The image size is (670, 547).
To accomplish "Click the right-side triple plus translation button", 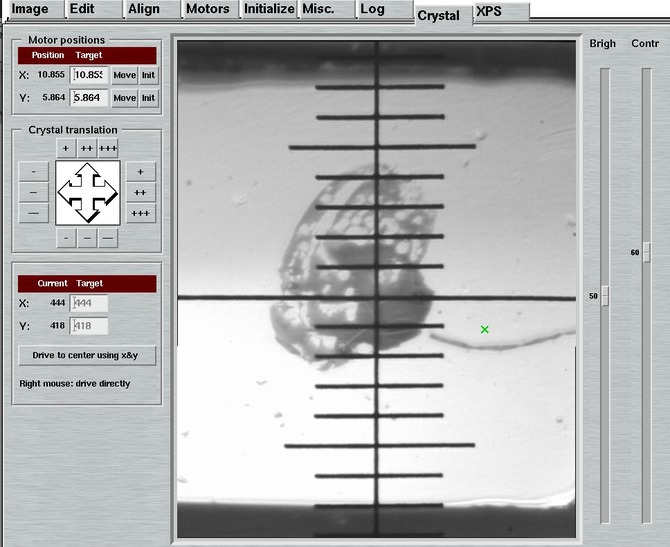I will pos(141,213).
